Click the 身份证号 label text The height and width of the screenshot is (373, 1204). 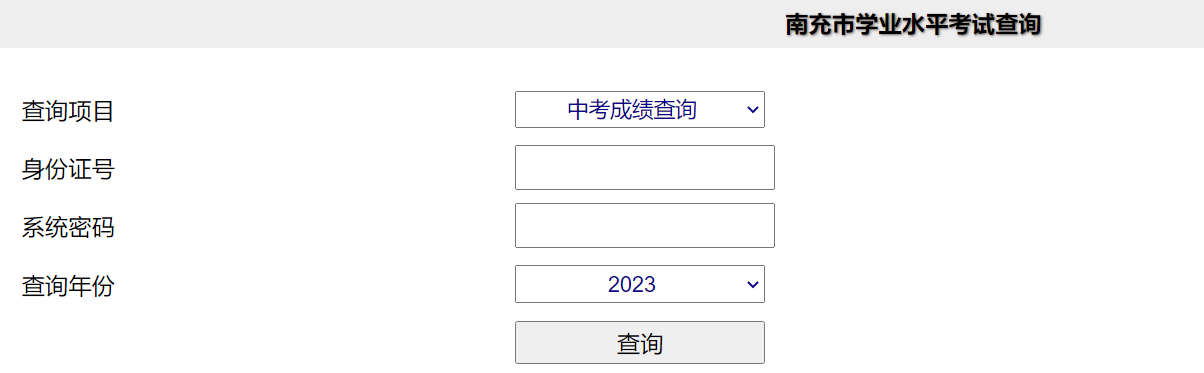68,169
